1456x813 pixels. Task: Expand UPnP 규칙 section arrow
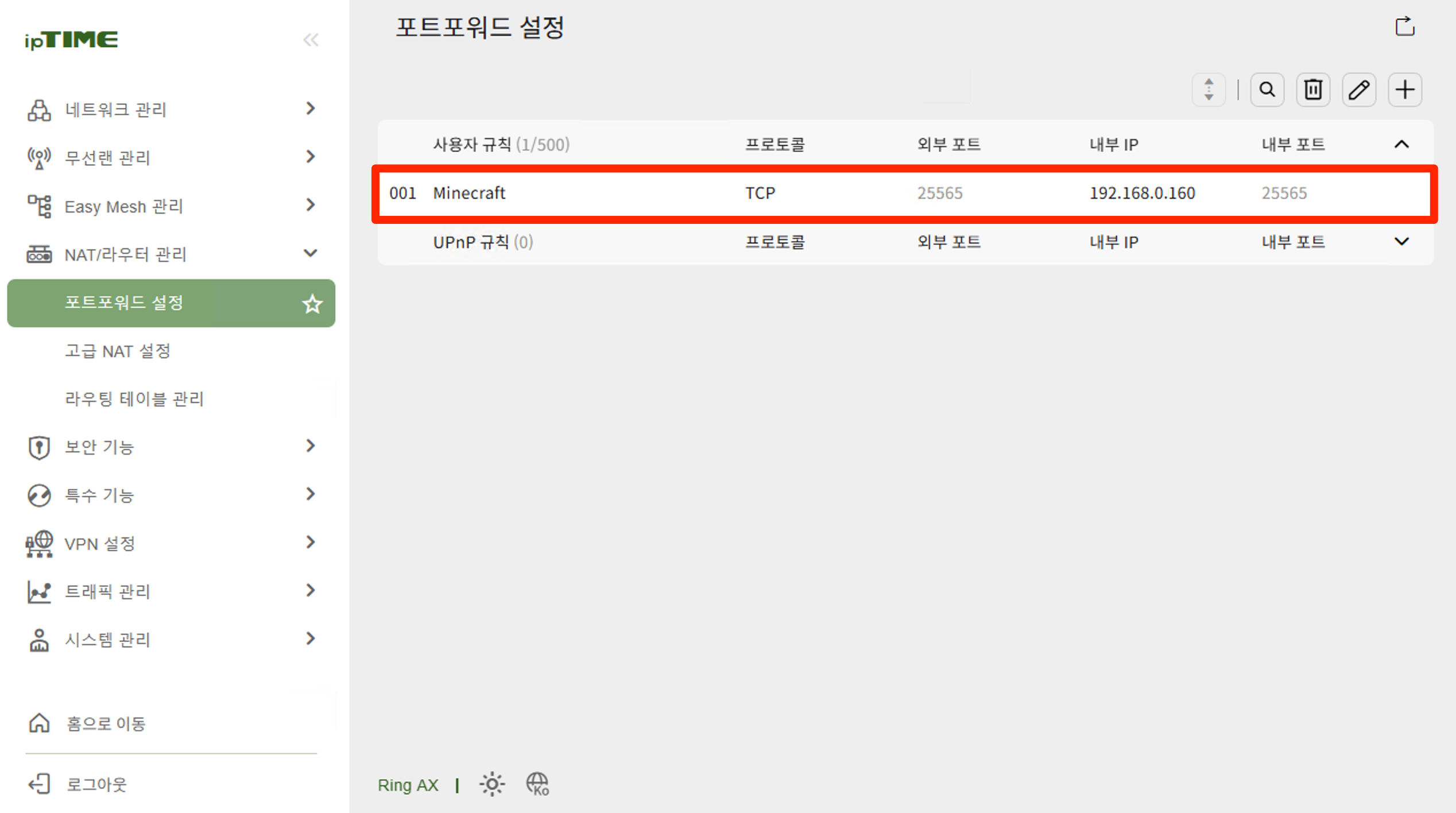1401,242
